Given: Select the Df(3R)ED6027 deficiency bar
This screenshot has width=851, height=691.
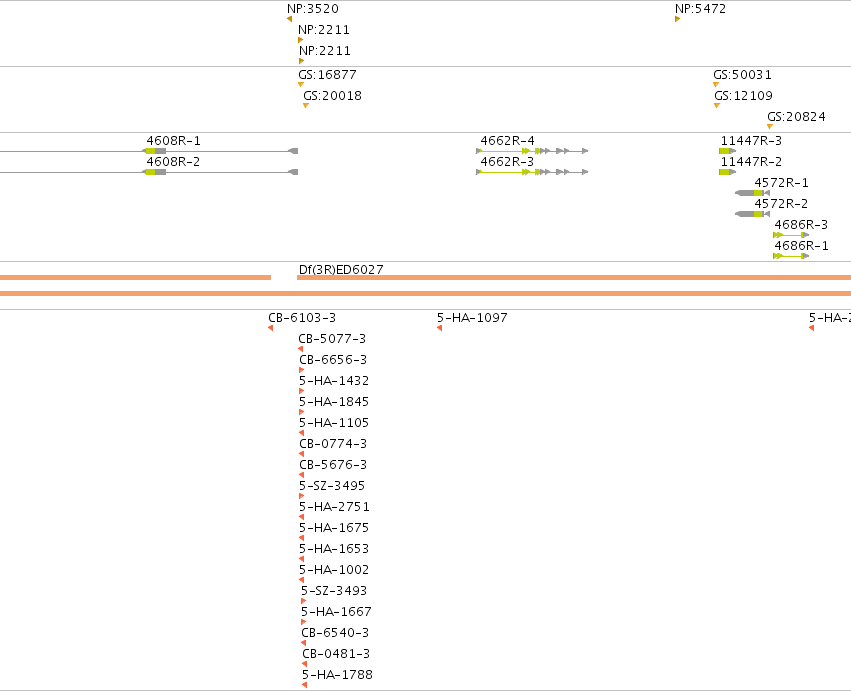Looking at the screenshot, I should coord(574,277).
